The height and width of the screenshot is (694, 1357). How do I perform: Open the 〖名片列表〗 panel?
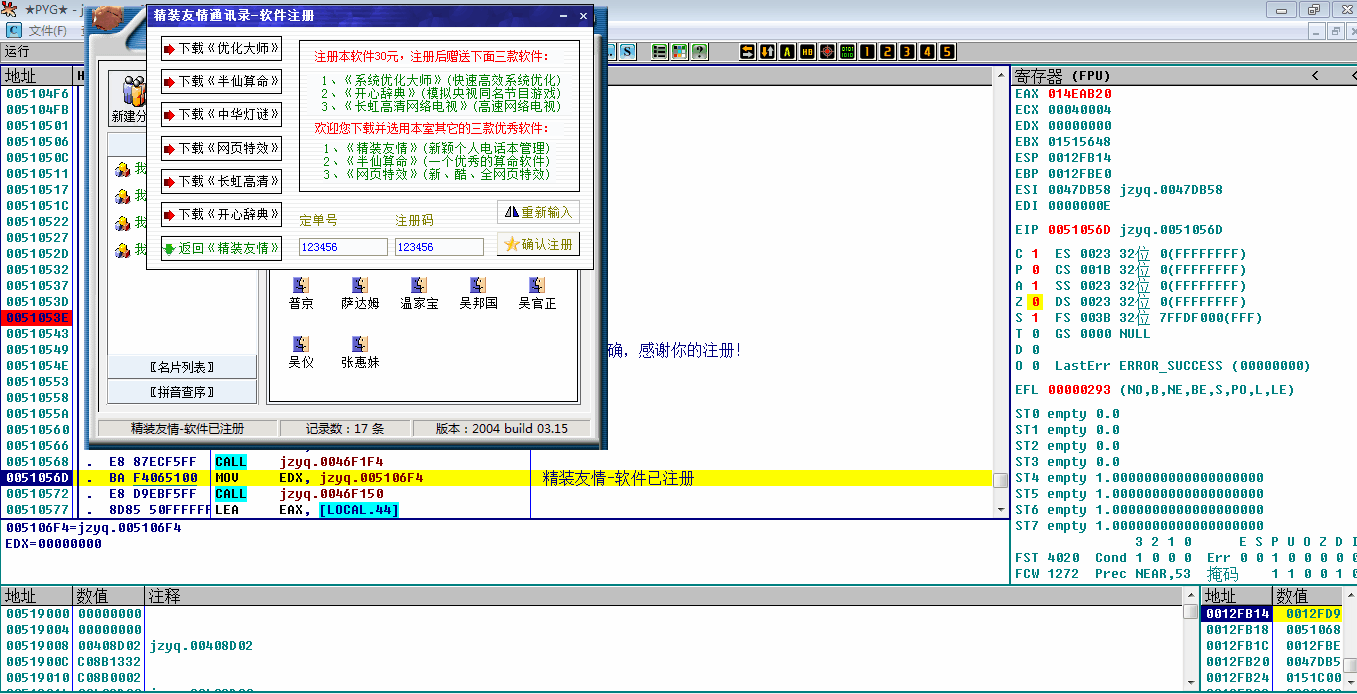pyautogui.click(x=182, y=367)
